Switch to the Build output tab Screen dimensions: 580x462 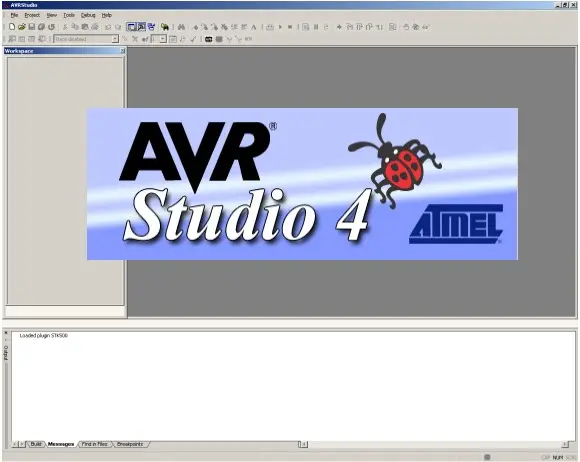pos(36,444)
